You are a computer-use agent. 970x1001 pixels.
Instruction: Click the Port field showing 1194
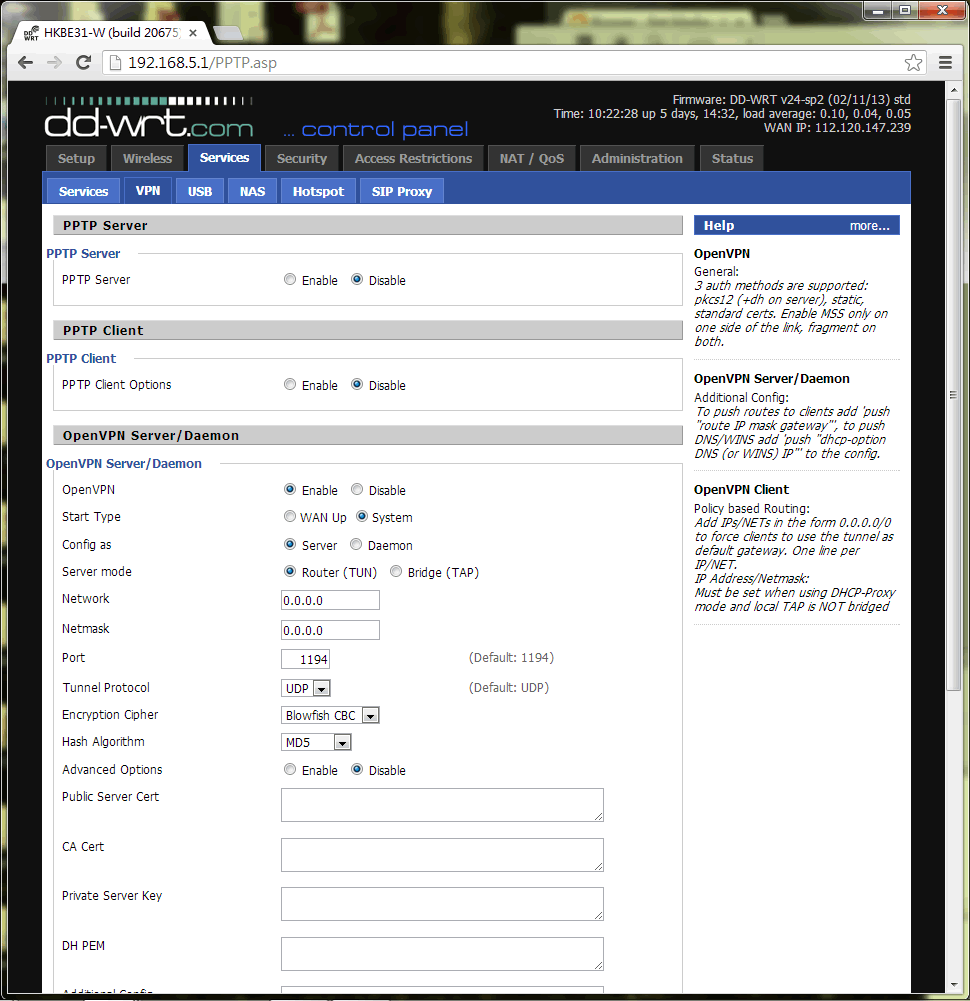[305, 659]
